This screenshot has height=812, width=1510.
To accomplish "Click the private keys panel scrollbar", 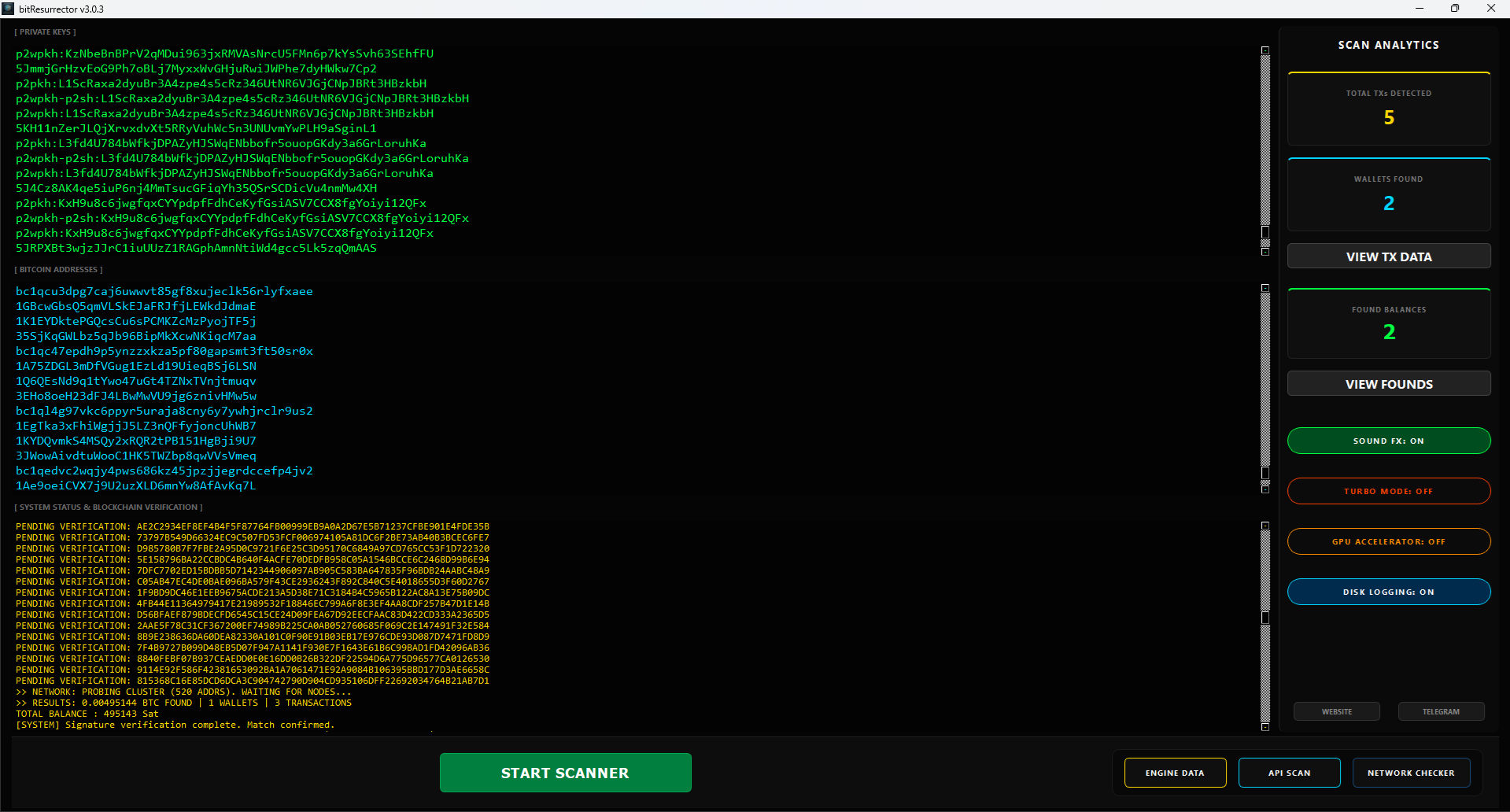I will (x=1264, y=149).
